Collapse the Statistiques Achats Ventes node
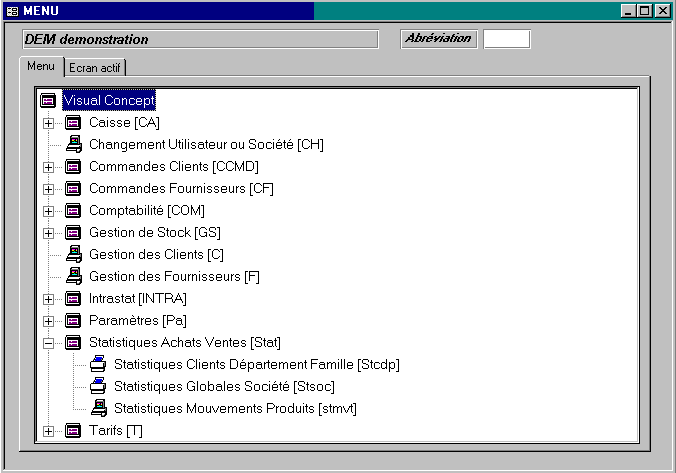This screenshot has width=676, height=473. 48,343
